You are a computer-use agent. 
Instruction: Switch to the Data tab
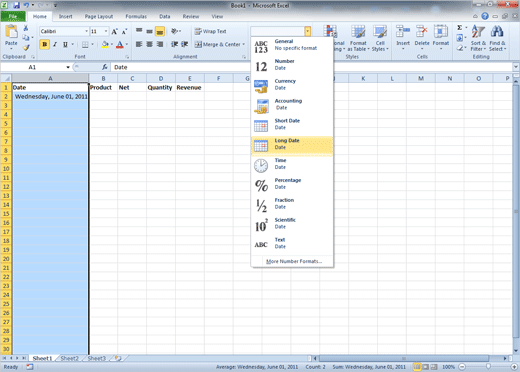coord(165,16)
